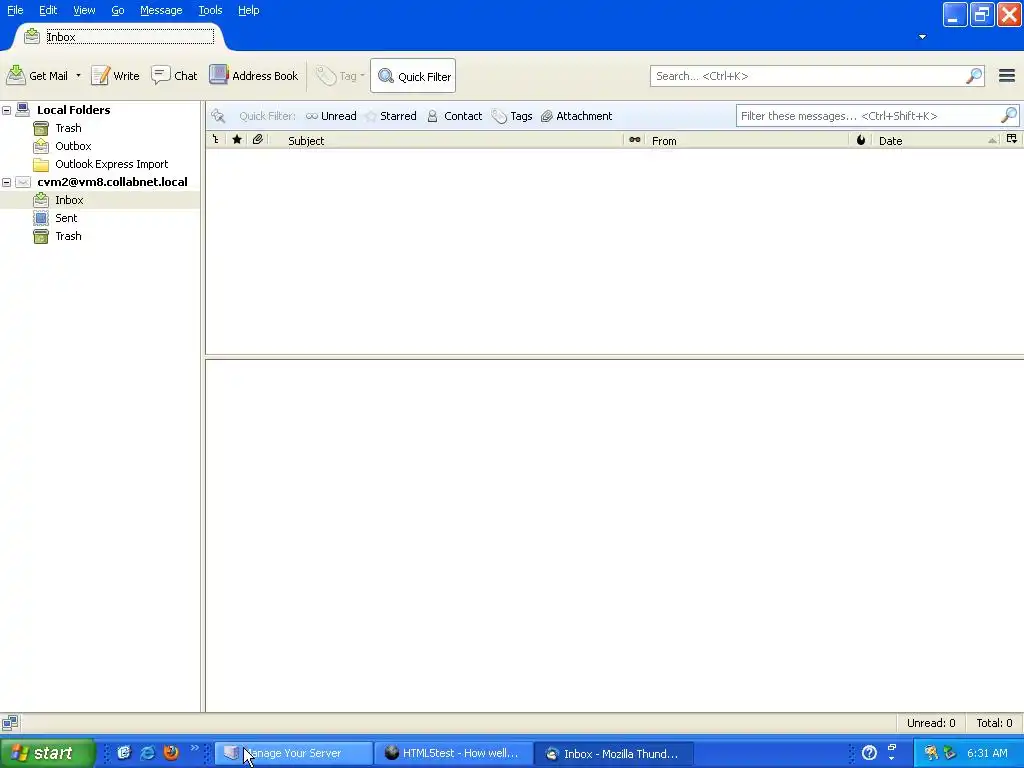Open the Thunderbird hamburger app menu
The height and width of the screenshot is (768, 1024).
click(x=1006, y=76)
